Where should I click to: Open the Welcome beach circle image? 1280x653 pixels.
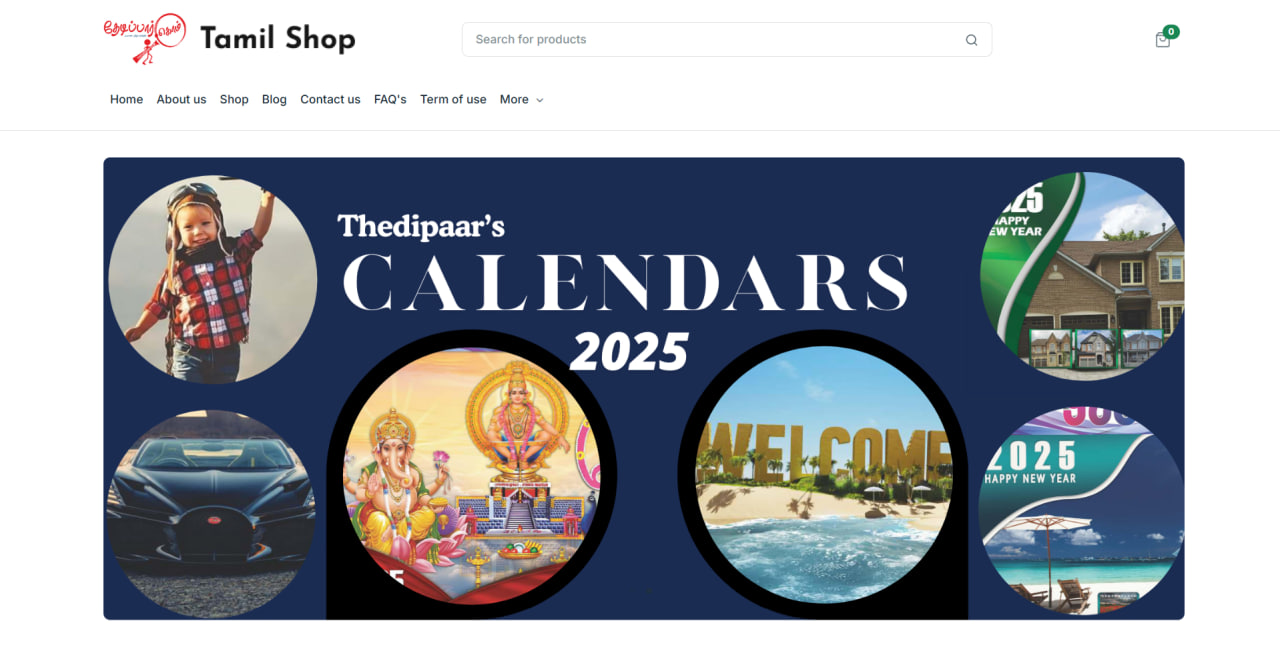[823, 475]
